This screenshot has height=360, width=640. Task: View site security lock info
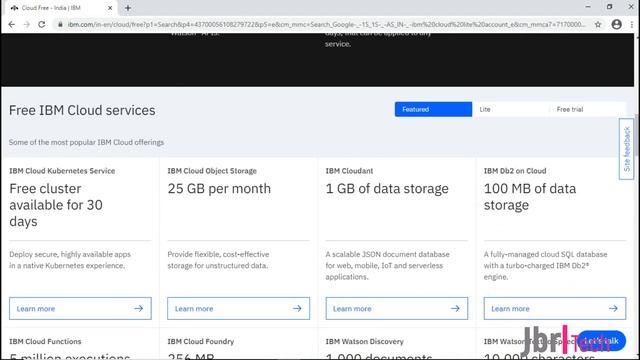click(x=60, y=24)
